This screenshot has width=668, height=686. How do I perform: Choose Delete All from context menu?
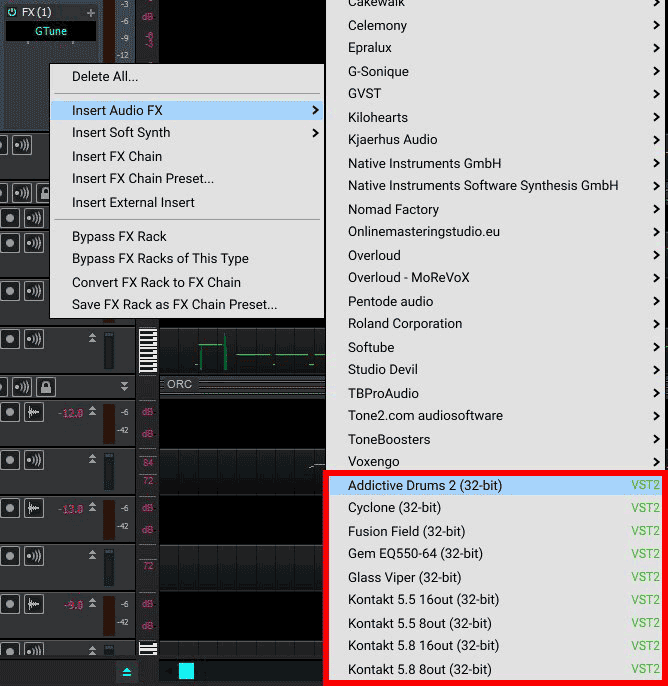[x=105, y=76]
